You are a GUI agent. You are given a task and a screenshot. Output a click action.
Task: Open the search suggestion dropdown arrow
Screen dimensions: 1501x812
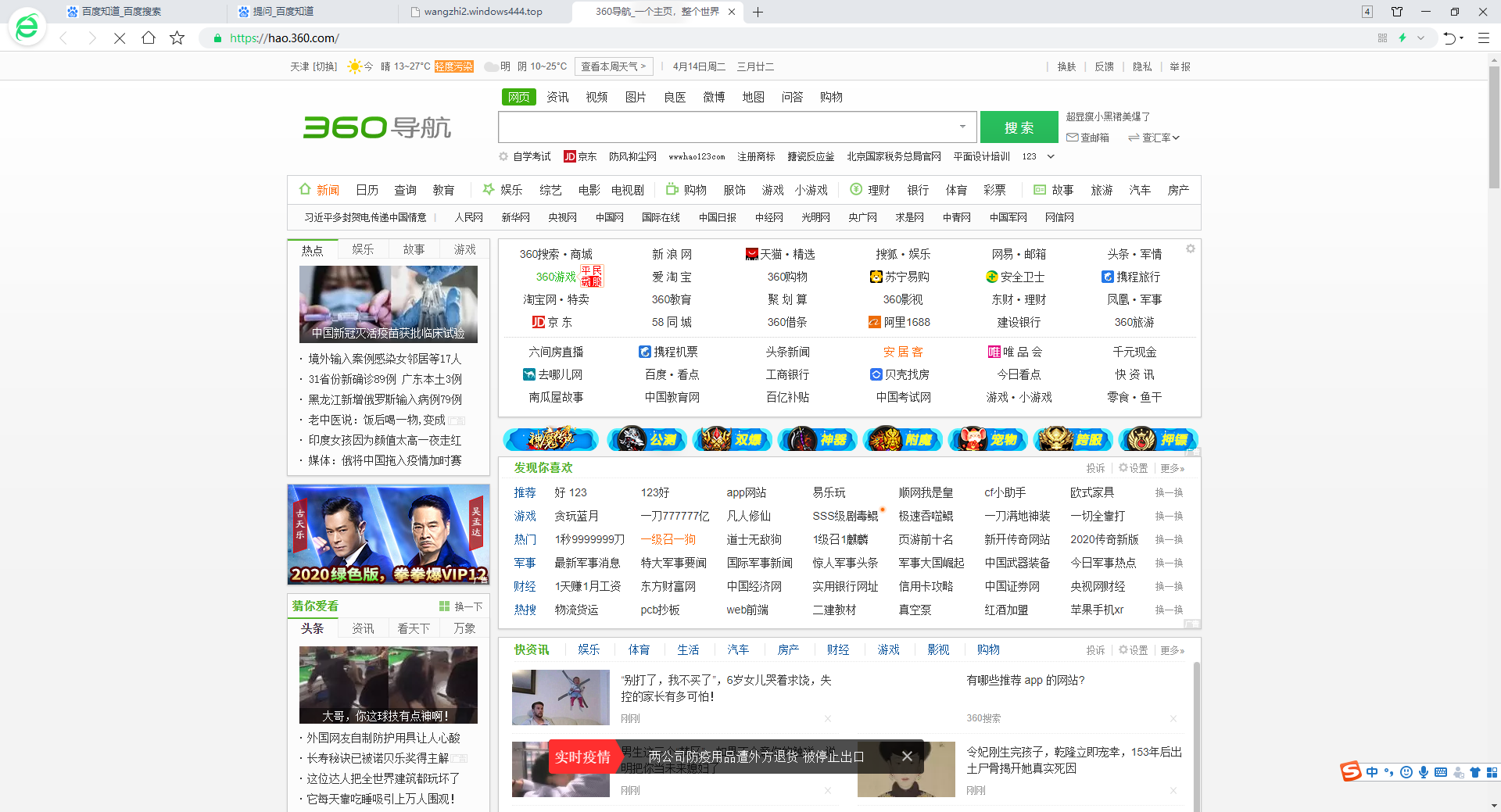point(962,127)
